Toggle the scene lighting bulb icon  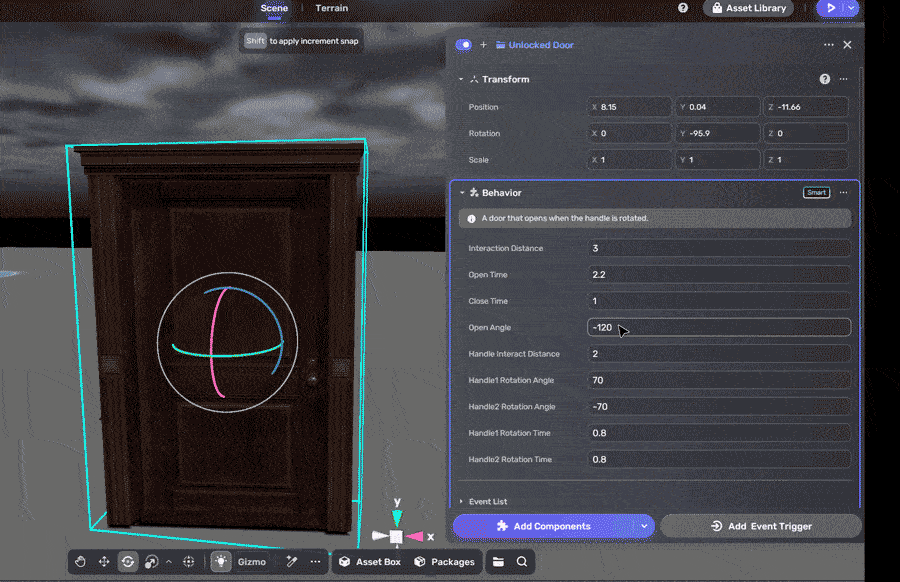tap(221, 561)
